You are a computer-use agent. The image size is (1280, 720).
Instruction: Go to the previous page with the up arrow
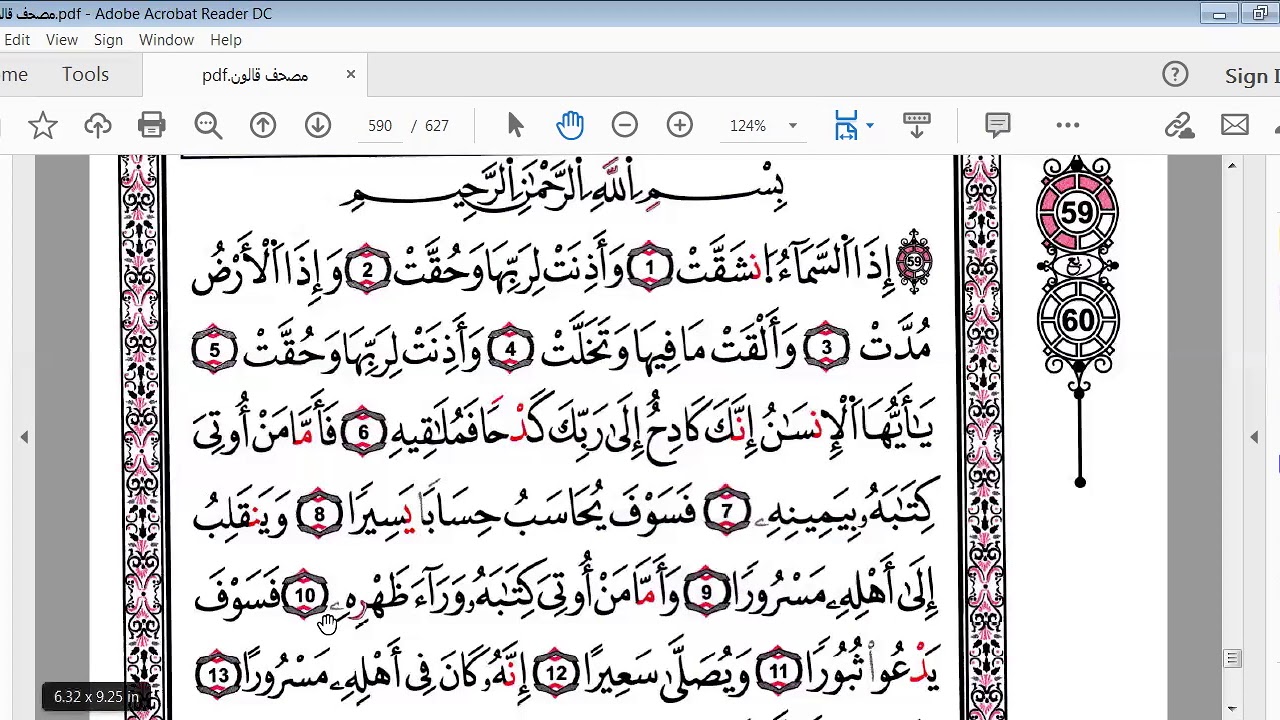(263, 125)
